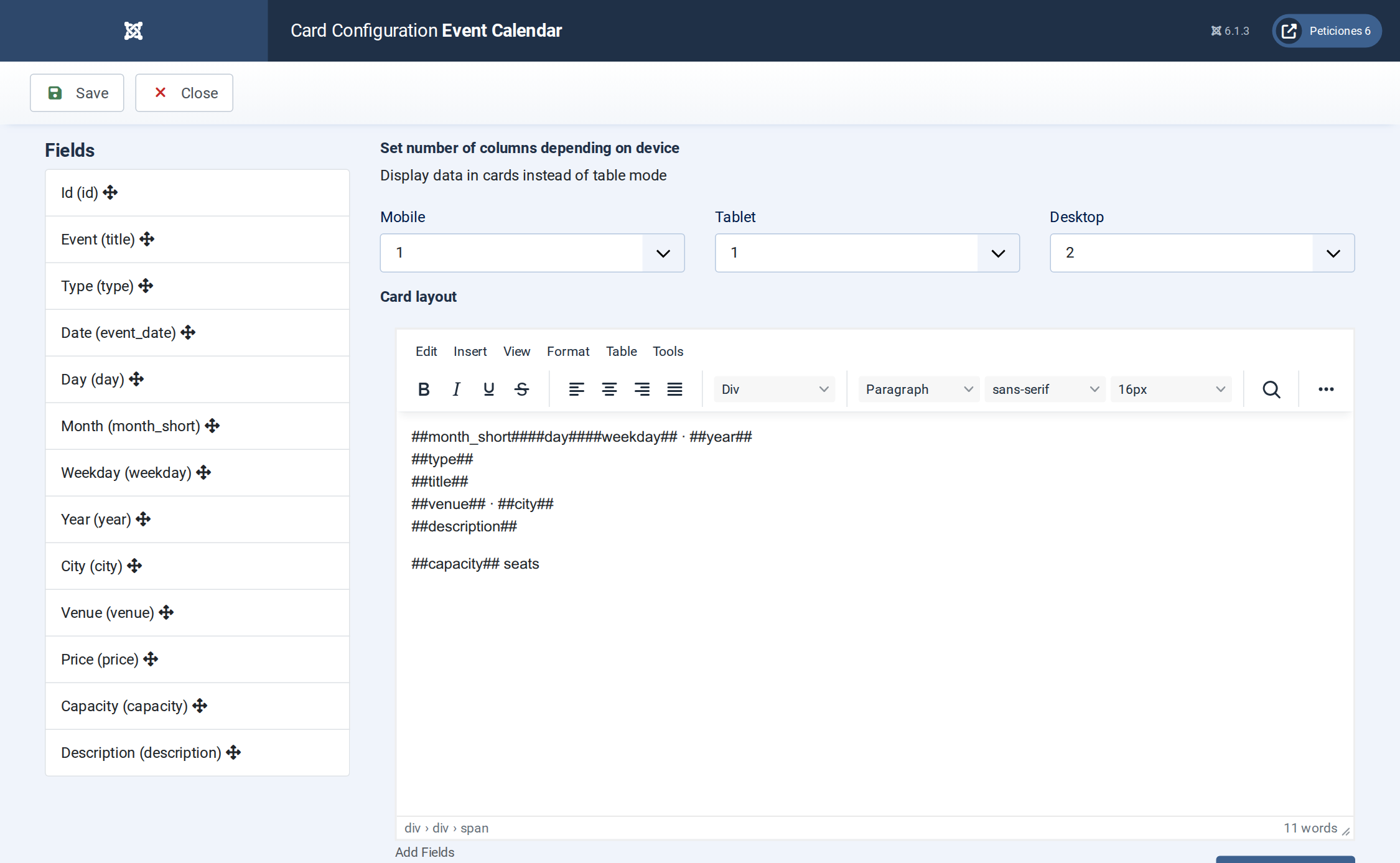Align text left in editor
Screen dimensions: 1400x863
[576, 390]
